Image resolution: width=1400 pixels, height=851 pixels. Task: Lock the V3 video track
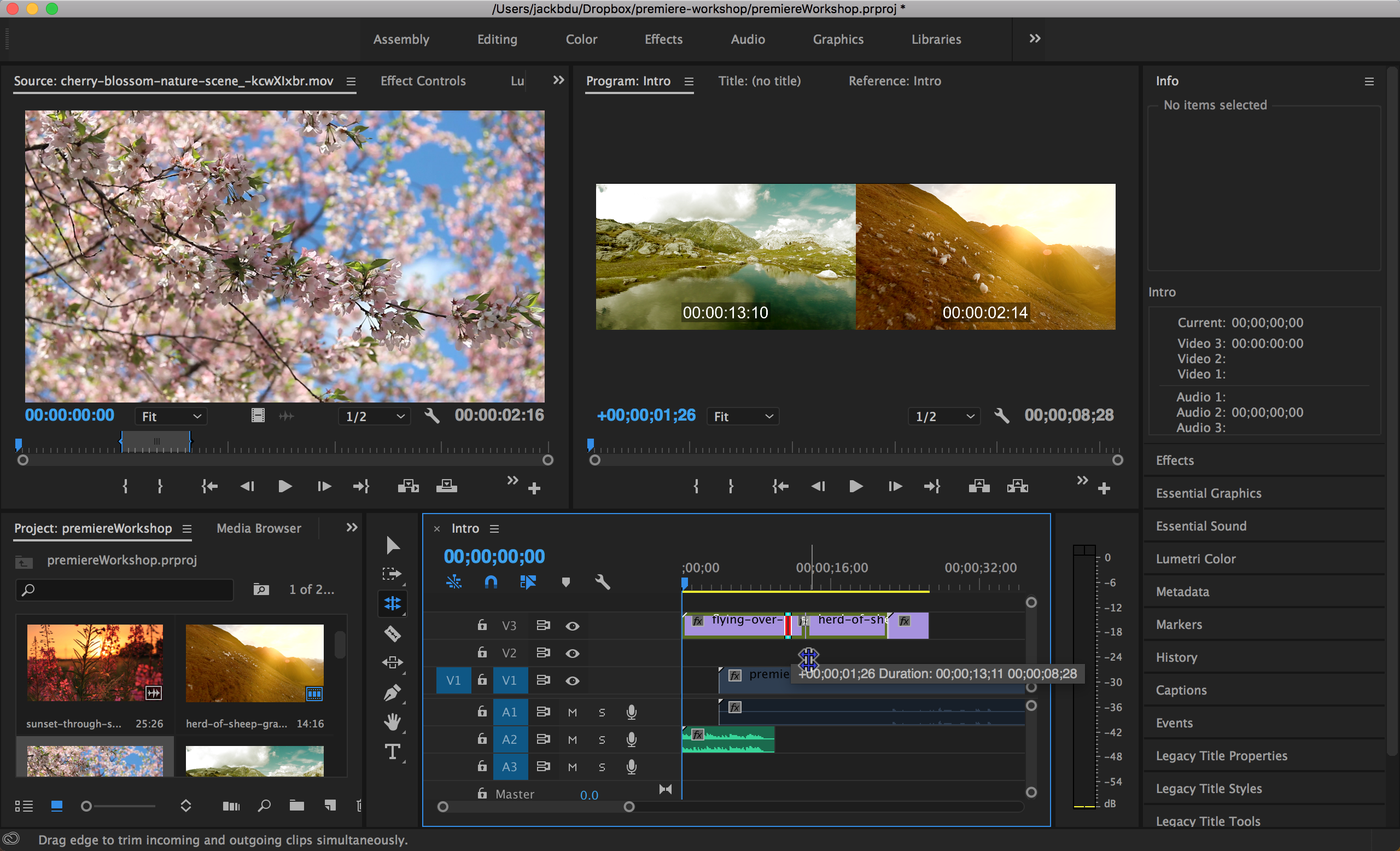coord(481,625)
